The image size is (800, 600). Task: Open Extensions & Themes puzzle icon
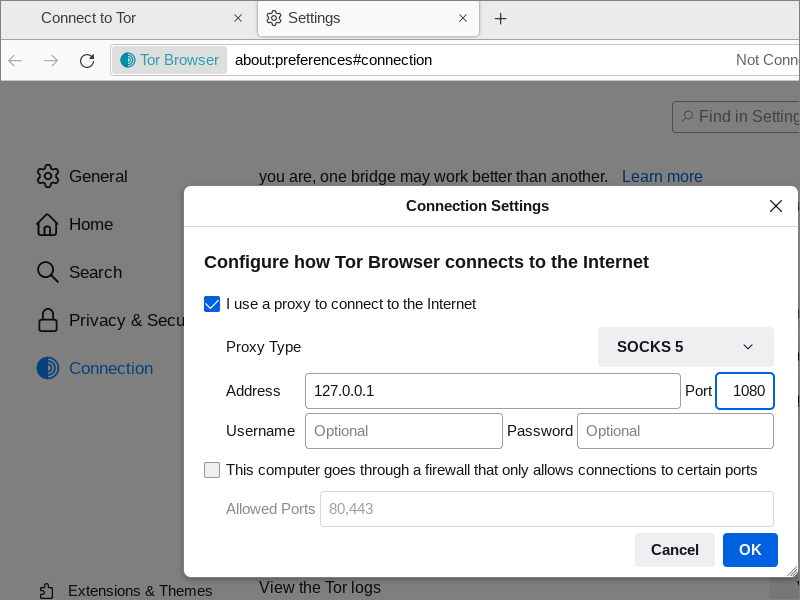coord(46,591)
